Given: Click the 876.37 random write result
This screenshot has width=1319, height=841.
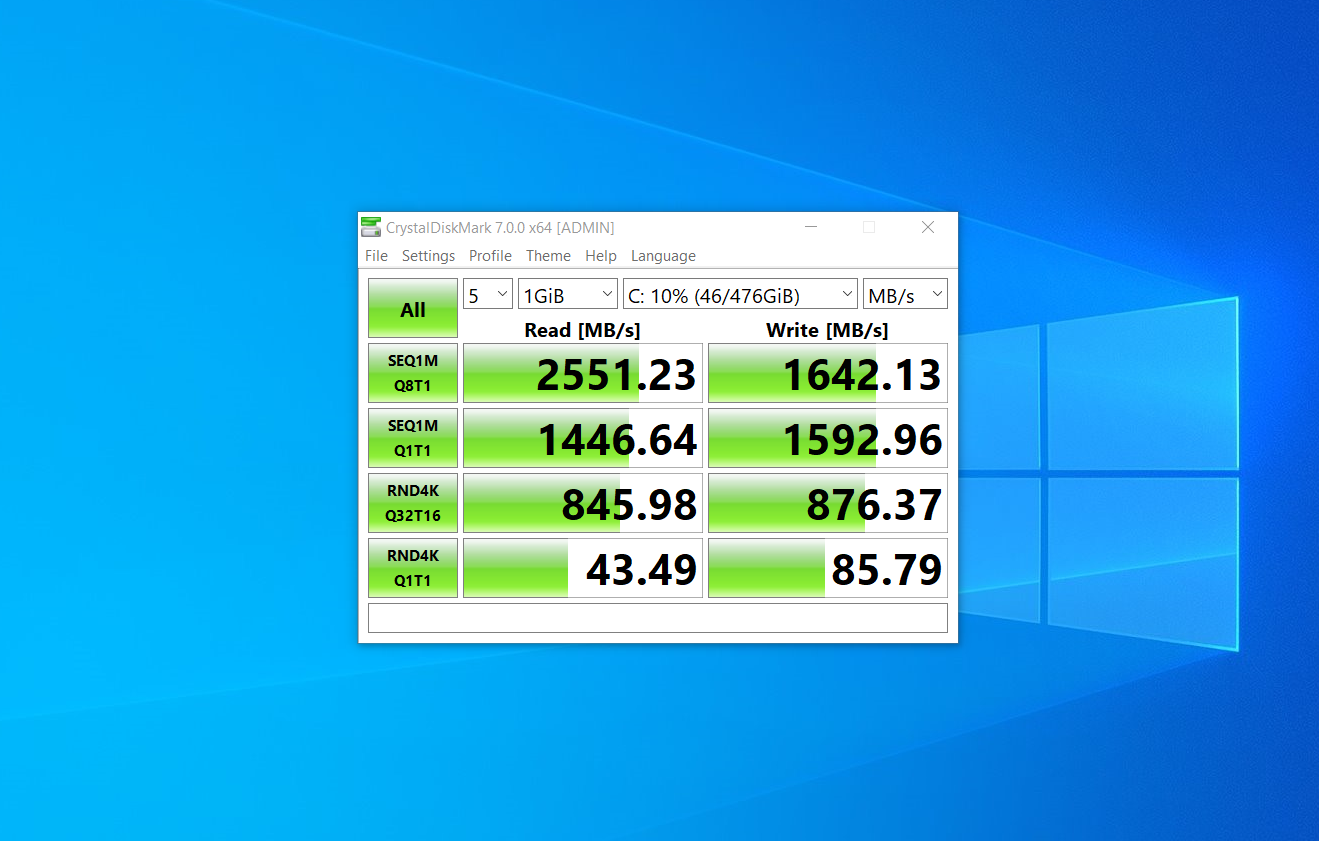Looking at the screenshot, I should [x=828, y=503].
